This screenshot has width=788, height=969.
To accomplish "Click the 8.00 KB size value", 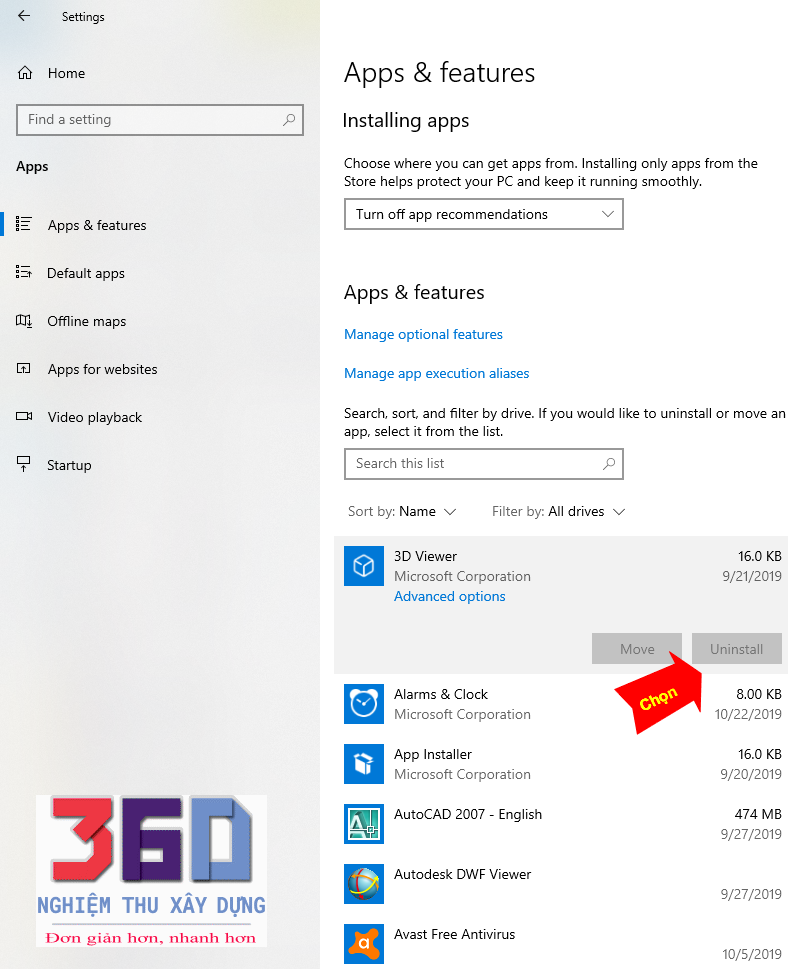I will [x=758, y=695].
